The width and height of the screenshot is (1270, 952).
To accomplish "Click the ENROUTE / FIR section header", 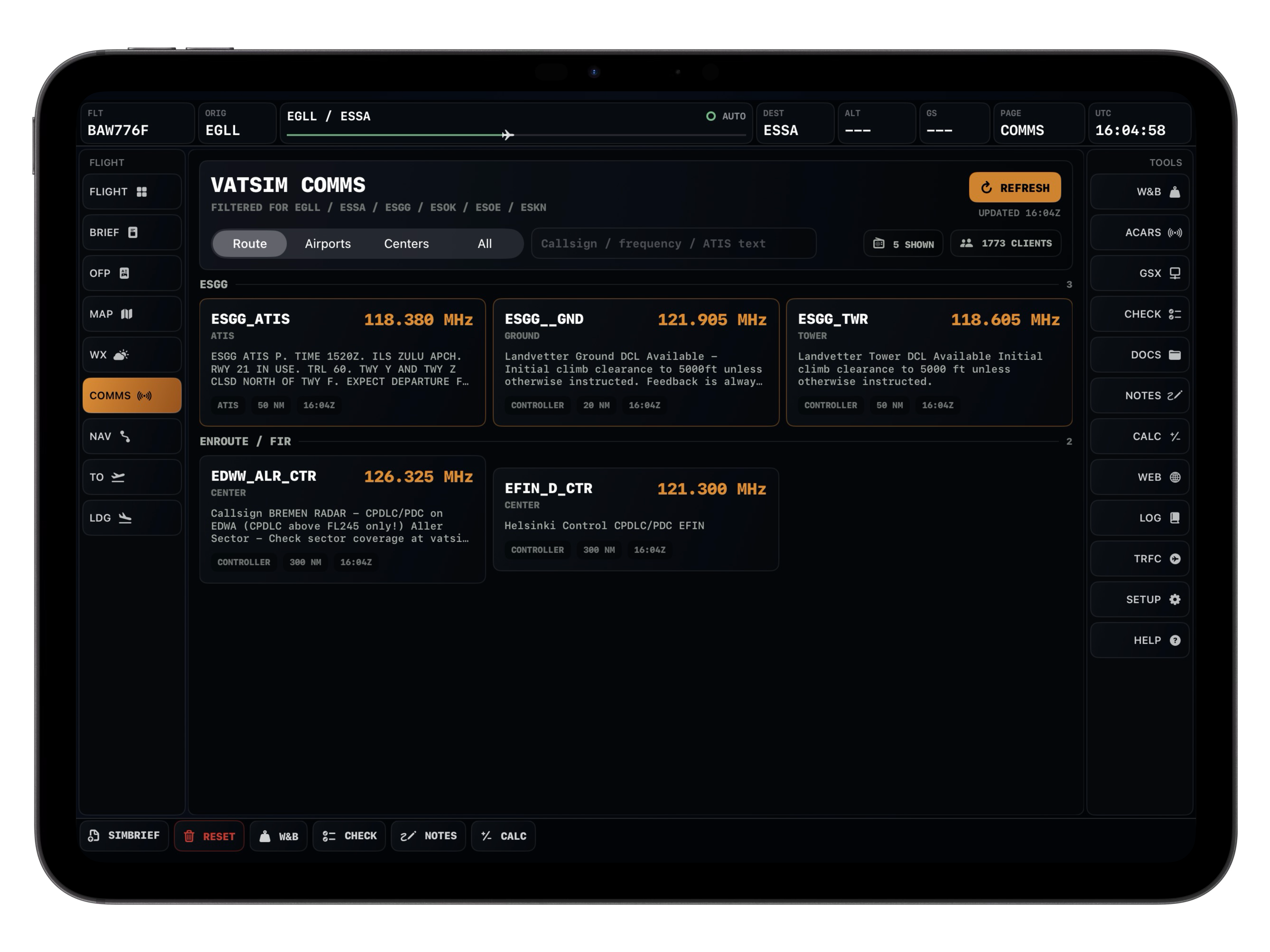I will coord(245,441).
